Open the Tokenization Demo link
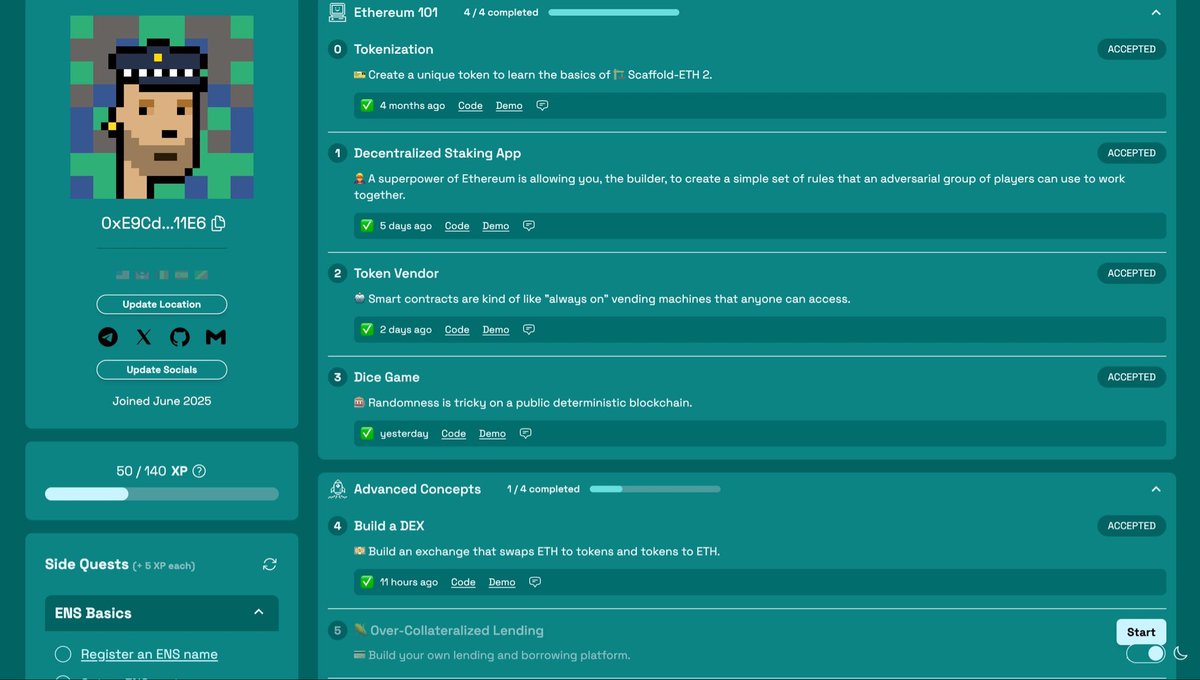 click(x=509, y=106)
